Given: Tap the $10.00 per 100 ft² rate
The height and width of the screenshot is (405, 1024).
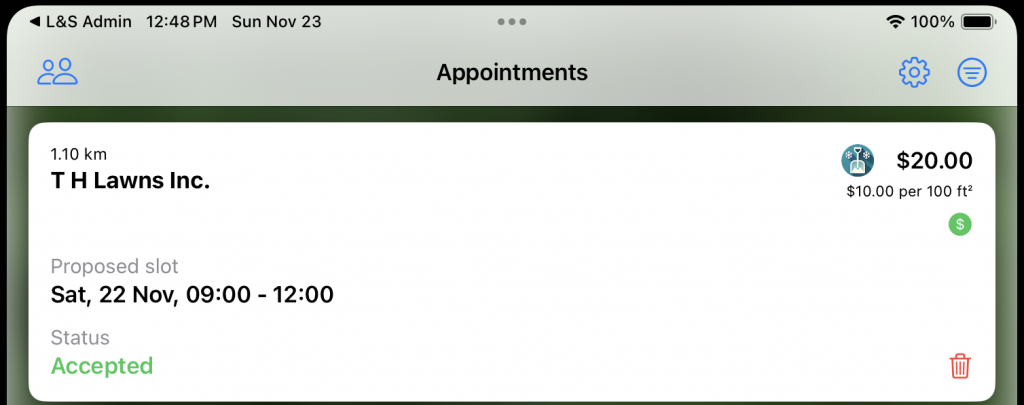Looking at the screenshot, I should (909, 190).
